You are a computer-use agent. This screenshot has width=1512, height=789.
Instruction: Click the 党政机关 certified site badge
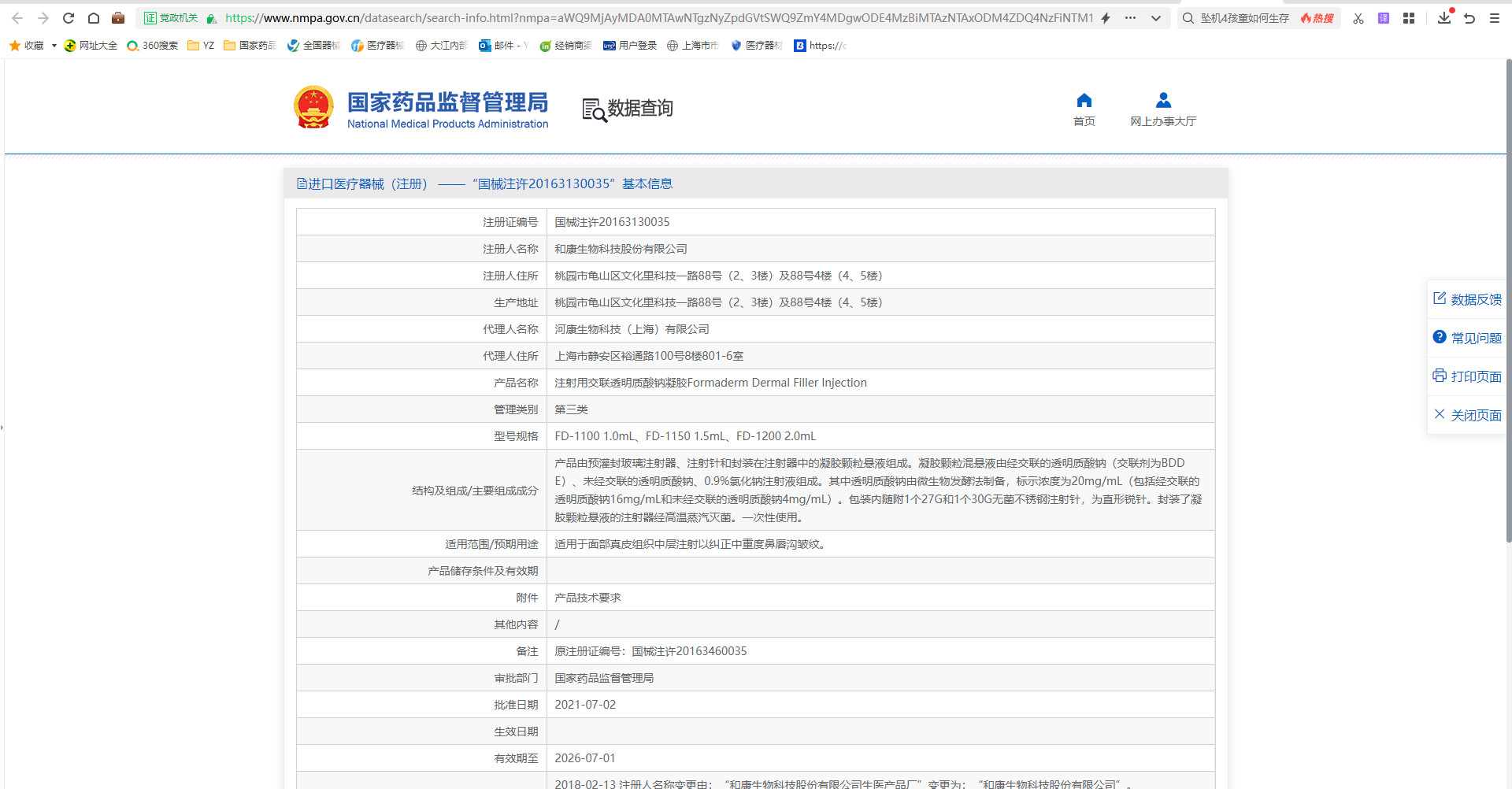(x=171, y=18)
